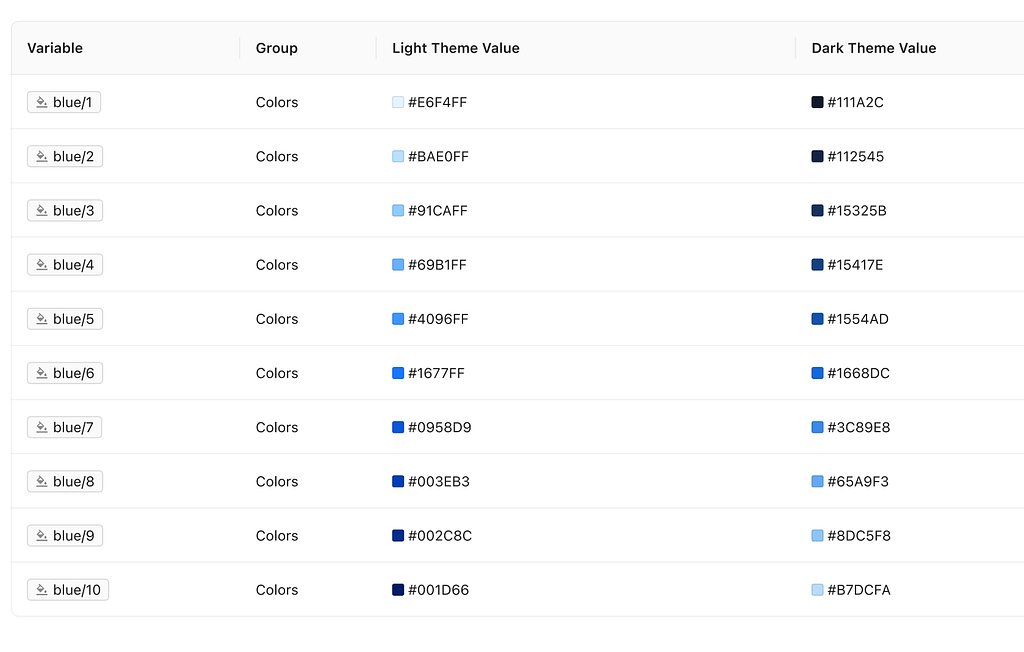Open the blue/9 variable tag

65,536
